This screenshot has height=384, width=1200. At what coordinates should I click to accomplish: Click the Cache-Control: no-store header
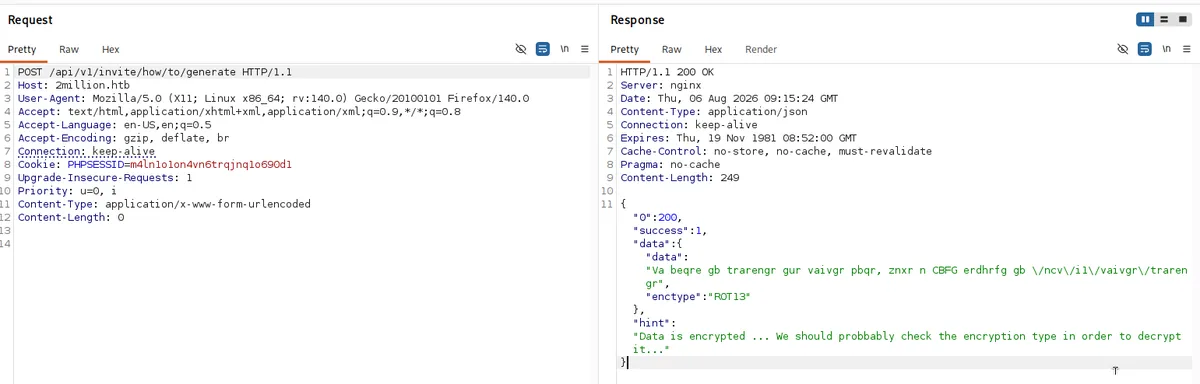pos(776,151)
